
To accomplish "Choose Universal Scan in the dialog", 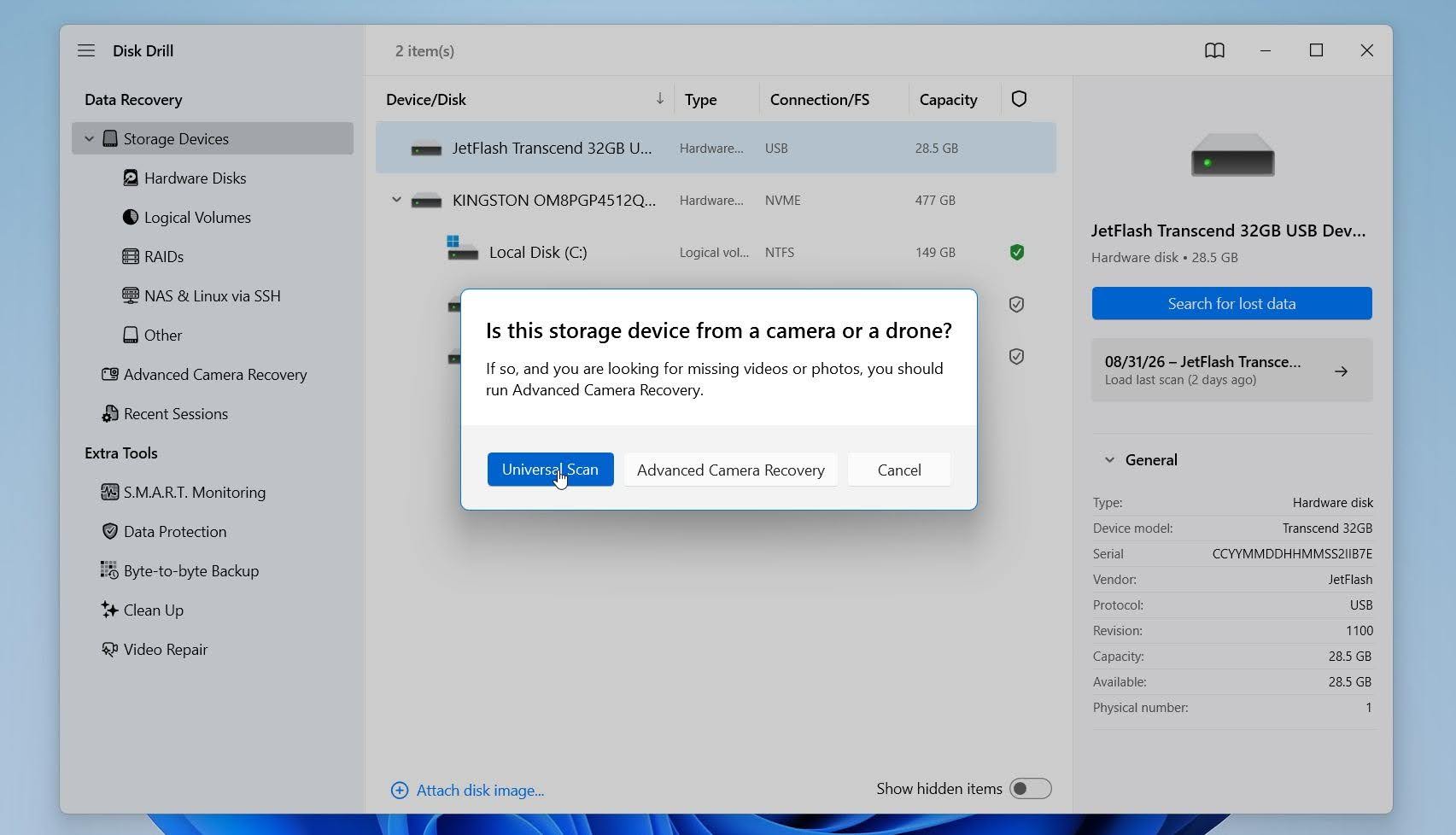I will click(551, 470).
